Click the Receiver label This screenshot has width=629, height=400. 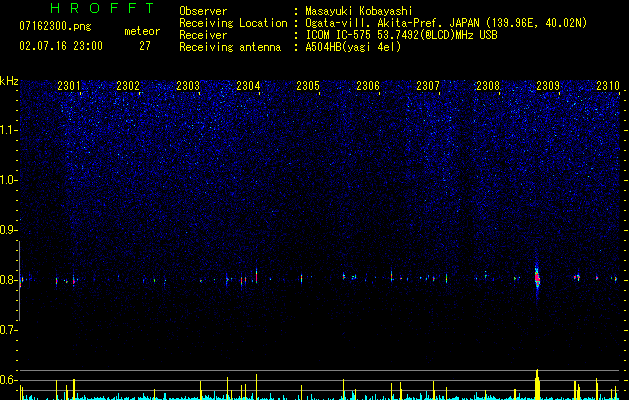pyautogui.click(x=203, y=35)
